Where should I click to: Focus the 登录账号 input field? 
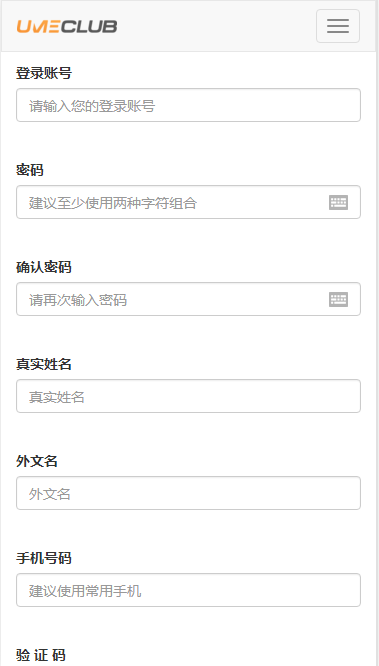(x=188, y=105)
